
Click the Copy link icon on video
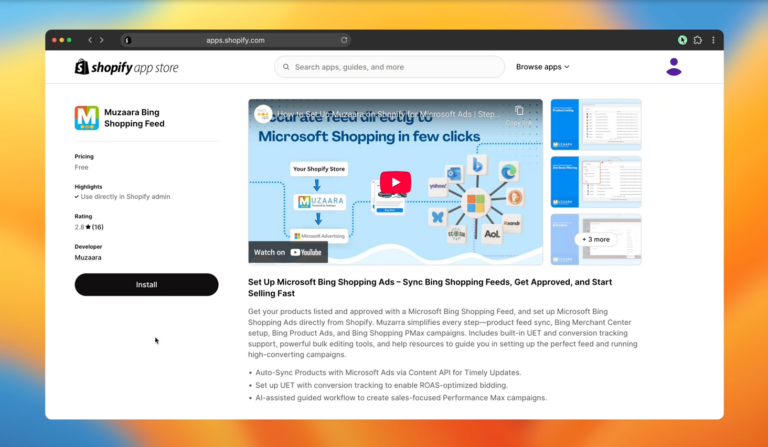tap(519, 111)
